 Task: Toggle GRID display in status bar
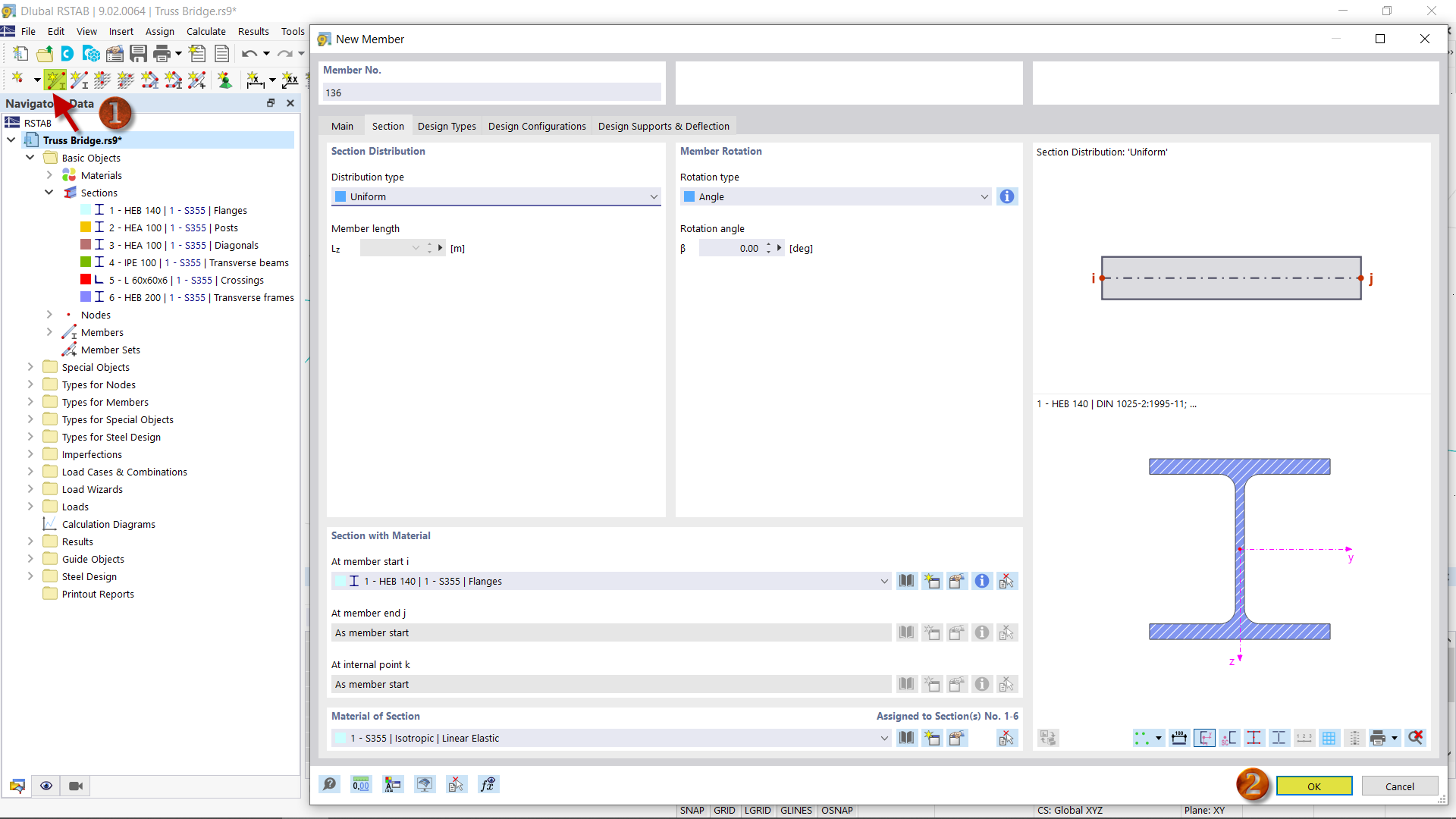point(723,810)
